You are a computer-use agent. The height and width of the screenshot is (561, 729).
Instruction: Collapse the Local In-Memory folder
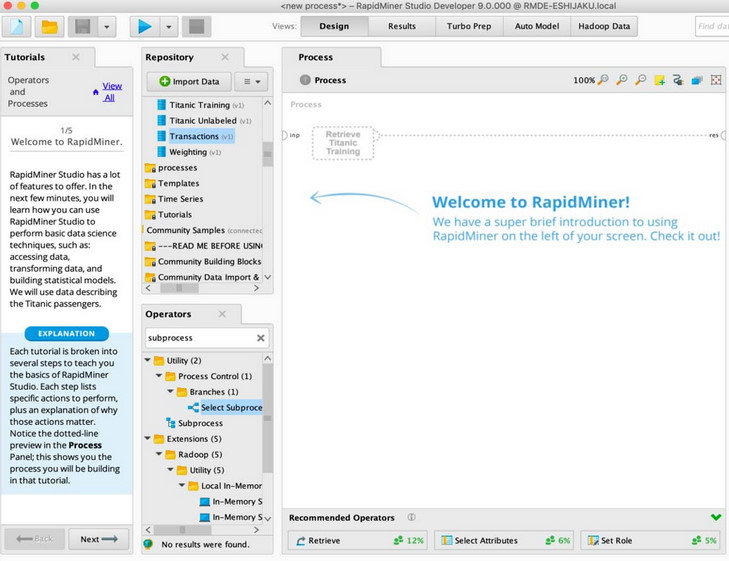(x=182, y=485)
